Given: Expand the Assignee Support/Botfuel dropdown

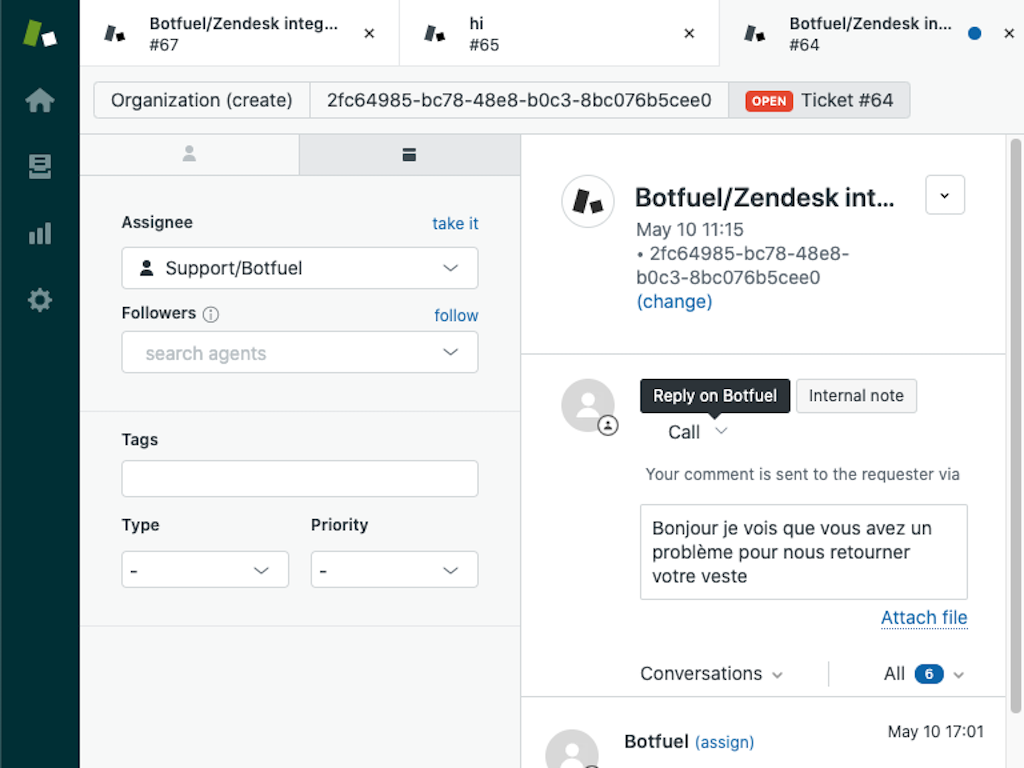Looking at the screenshot, I should pos(300,268).
